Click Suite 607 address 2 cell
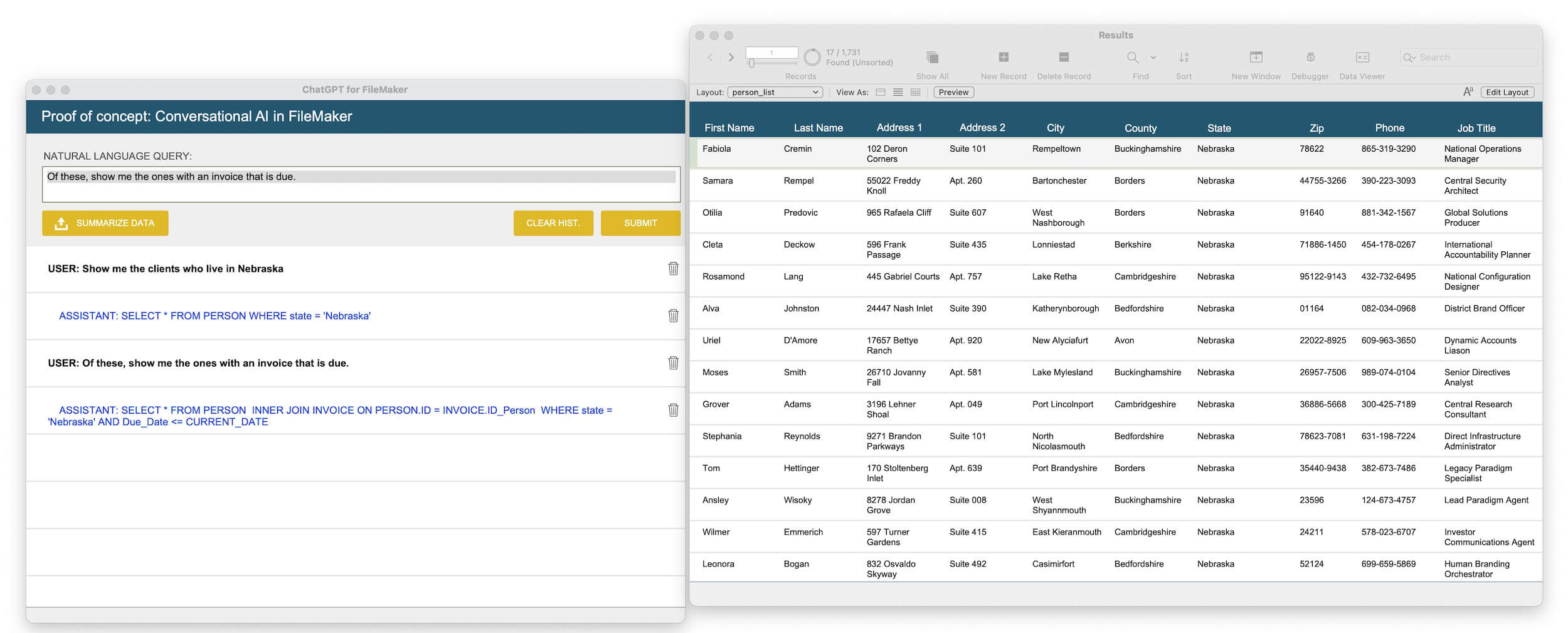Image resolution: width=1568 pixels, height=633 pixels. pyautogui.click(x=967, y=212)
